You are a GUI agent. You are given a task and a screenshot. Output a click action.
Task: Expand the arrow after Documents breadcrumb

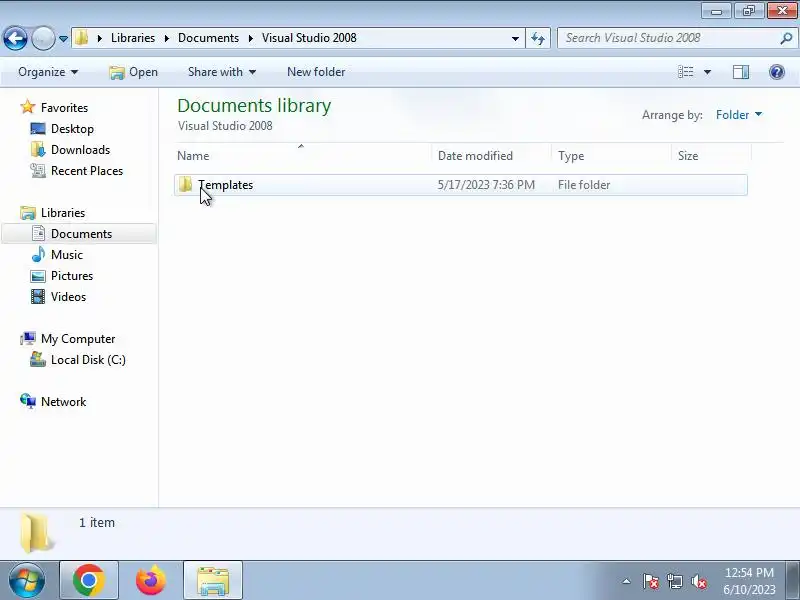(x=251, y=38)
